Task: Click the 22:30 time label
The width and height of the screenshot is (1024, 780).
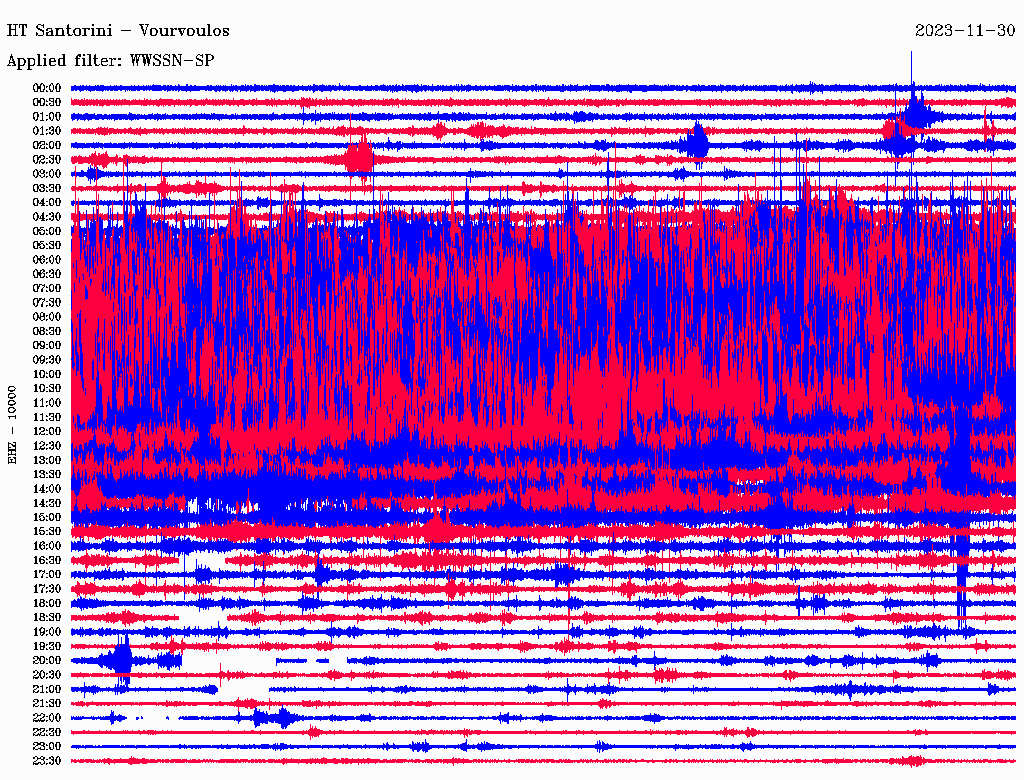Action: (x=47, y=732)
